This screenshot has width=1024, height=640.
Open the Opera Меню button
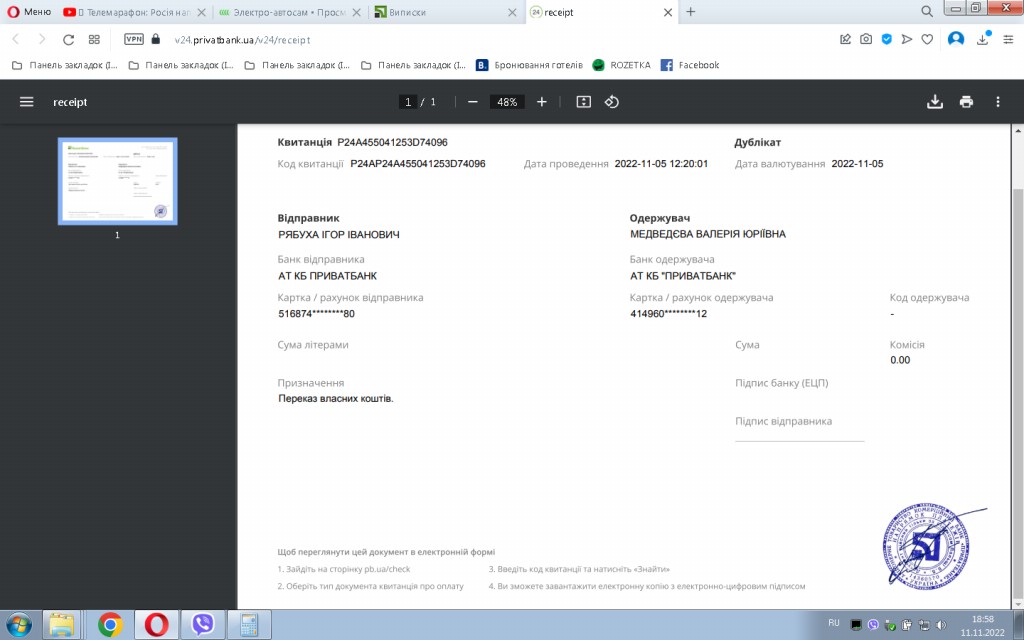pyautogui.click(x=28, y=12)
